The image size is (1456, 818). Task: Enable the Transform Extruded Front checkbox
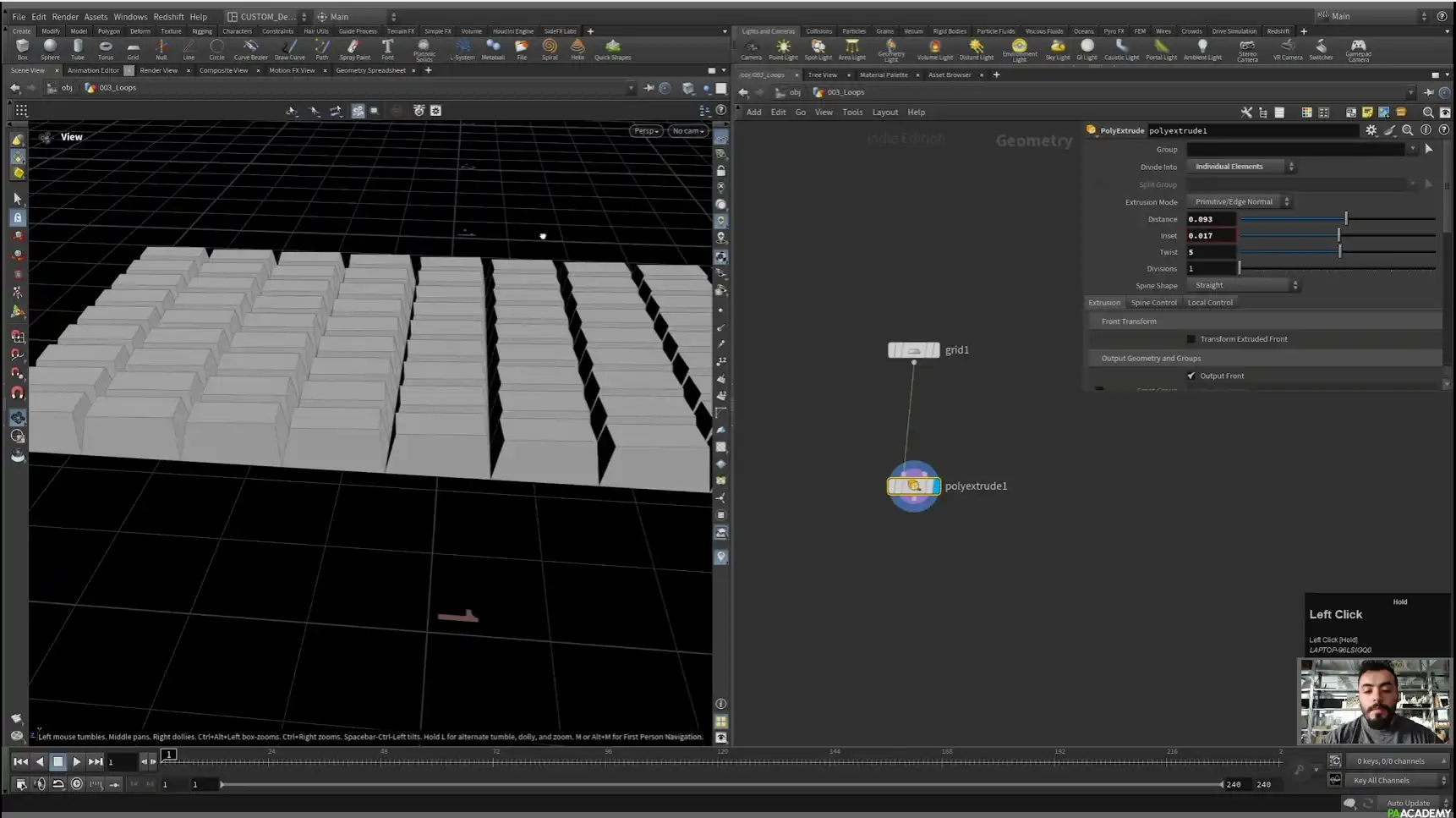[x=1191, y=338]
